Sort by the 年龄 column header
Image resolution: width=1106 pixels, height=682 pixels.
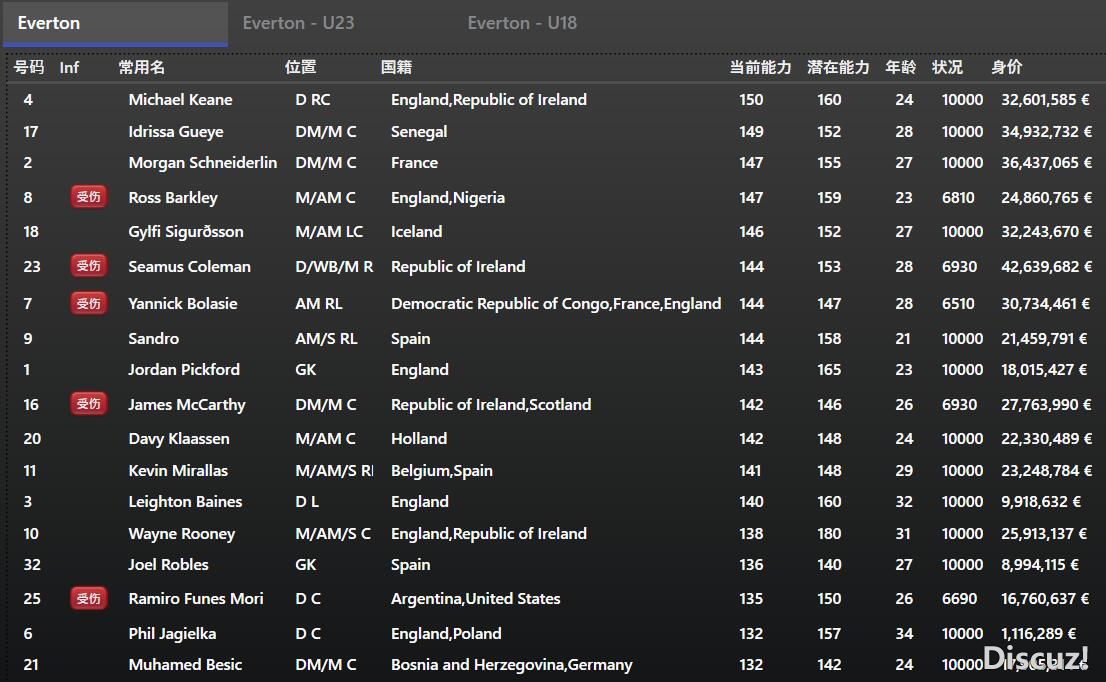(x=901, y=67)
